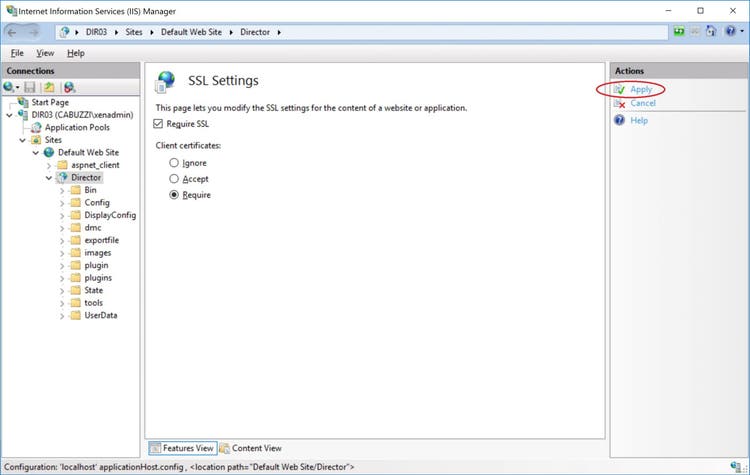Click the Home icon next to the help button
Screen dimensions: 750x475
coord(711,32)
